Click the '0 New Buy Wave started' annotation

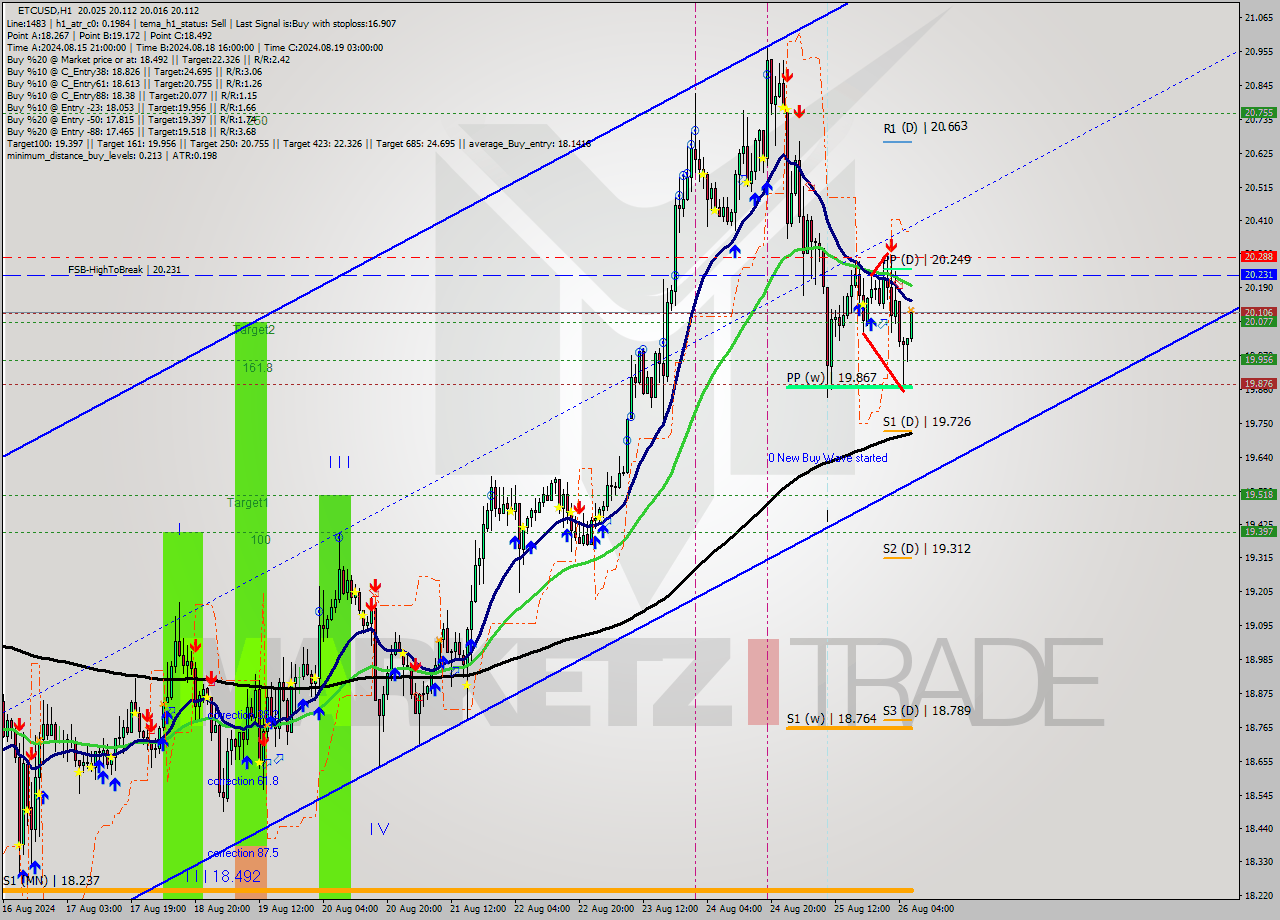click(827, 458)
